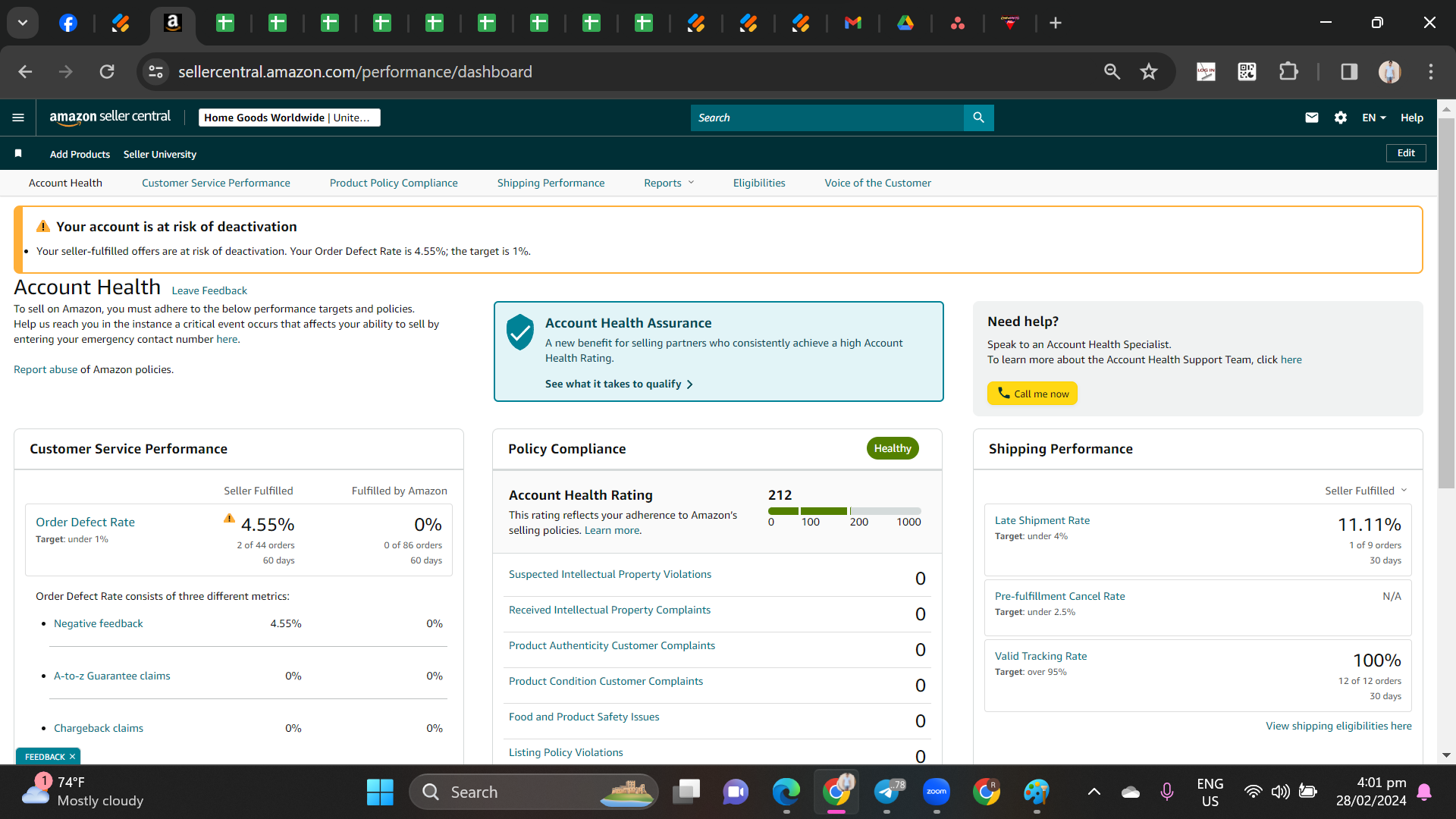The image size is (1456, 819).
Task: Click the Order Defect Rate warning icon
Action: point(229,519)
